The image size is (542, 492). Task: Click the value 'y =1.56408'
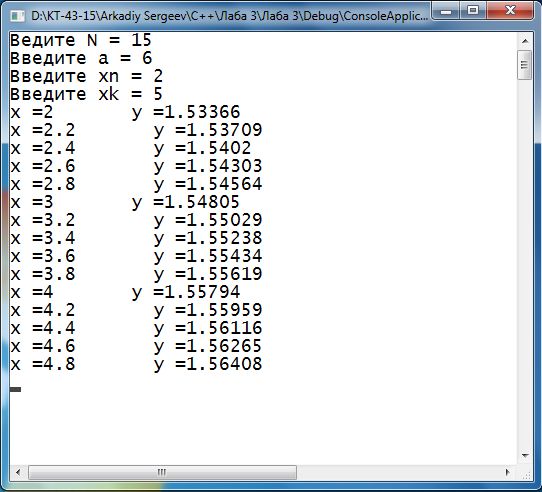pos(208,364)
